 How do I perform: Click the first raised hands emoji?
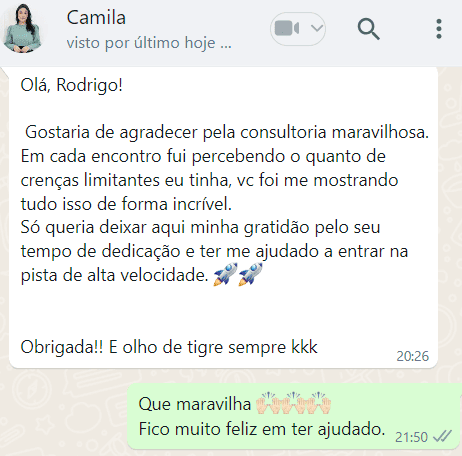pyautogui.click(x=269, y=403)
